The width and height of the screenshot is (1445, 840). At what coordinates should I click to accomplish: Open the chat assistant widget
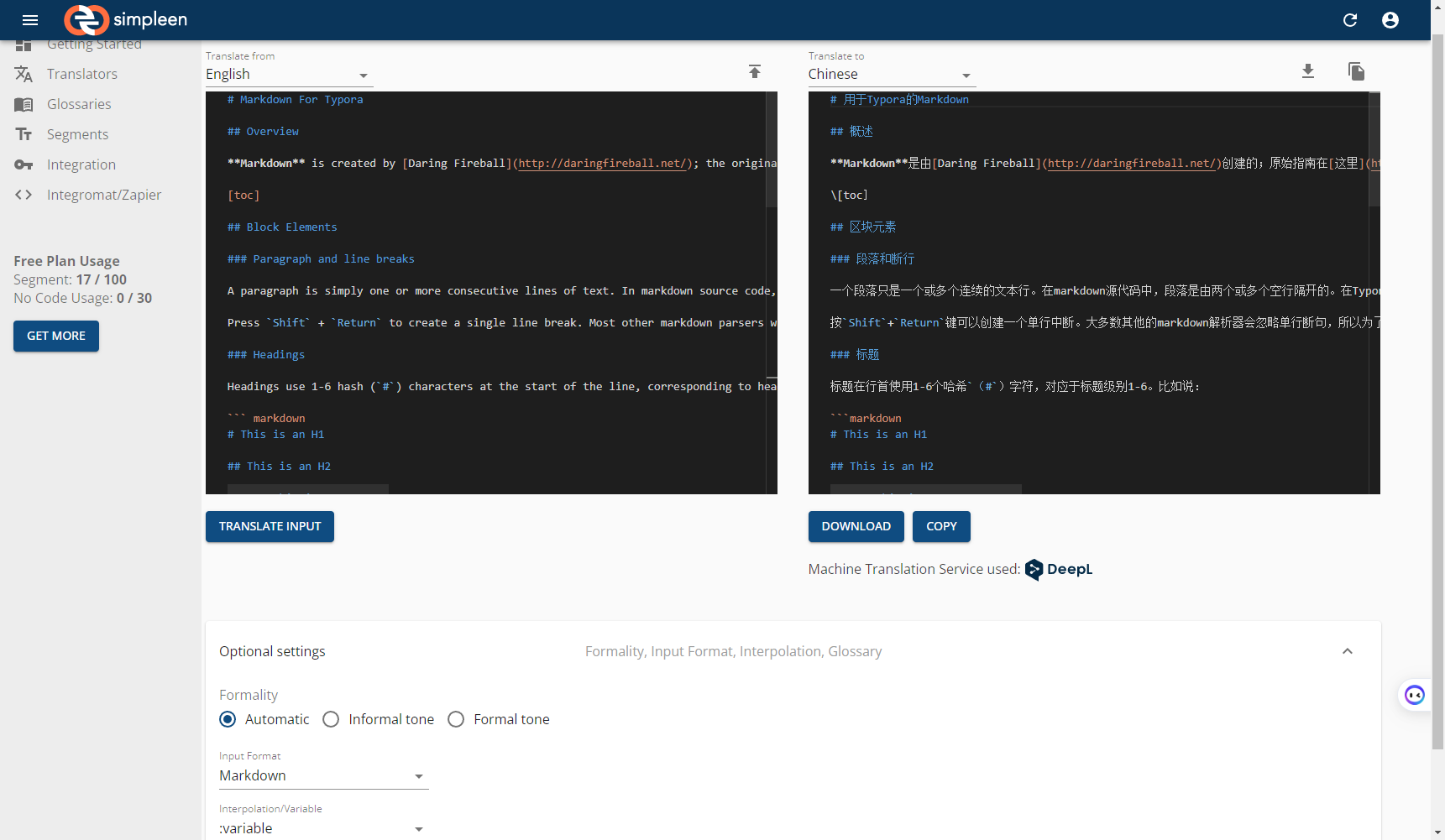[1415, 695]
